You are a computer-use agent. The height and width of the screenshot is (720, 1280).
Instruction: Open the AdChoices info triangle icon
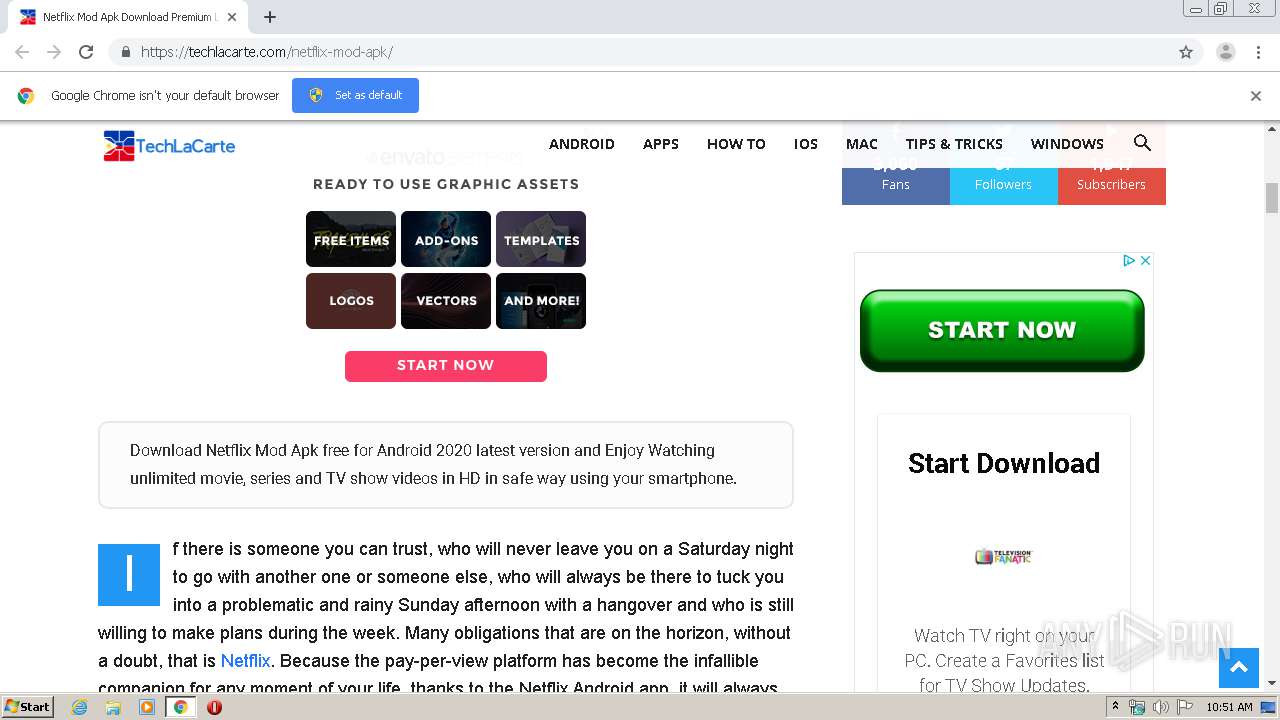pos(1129,260)
